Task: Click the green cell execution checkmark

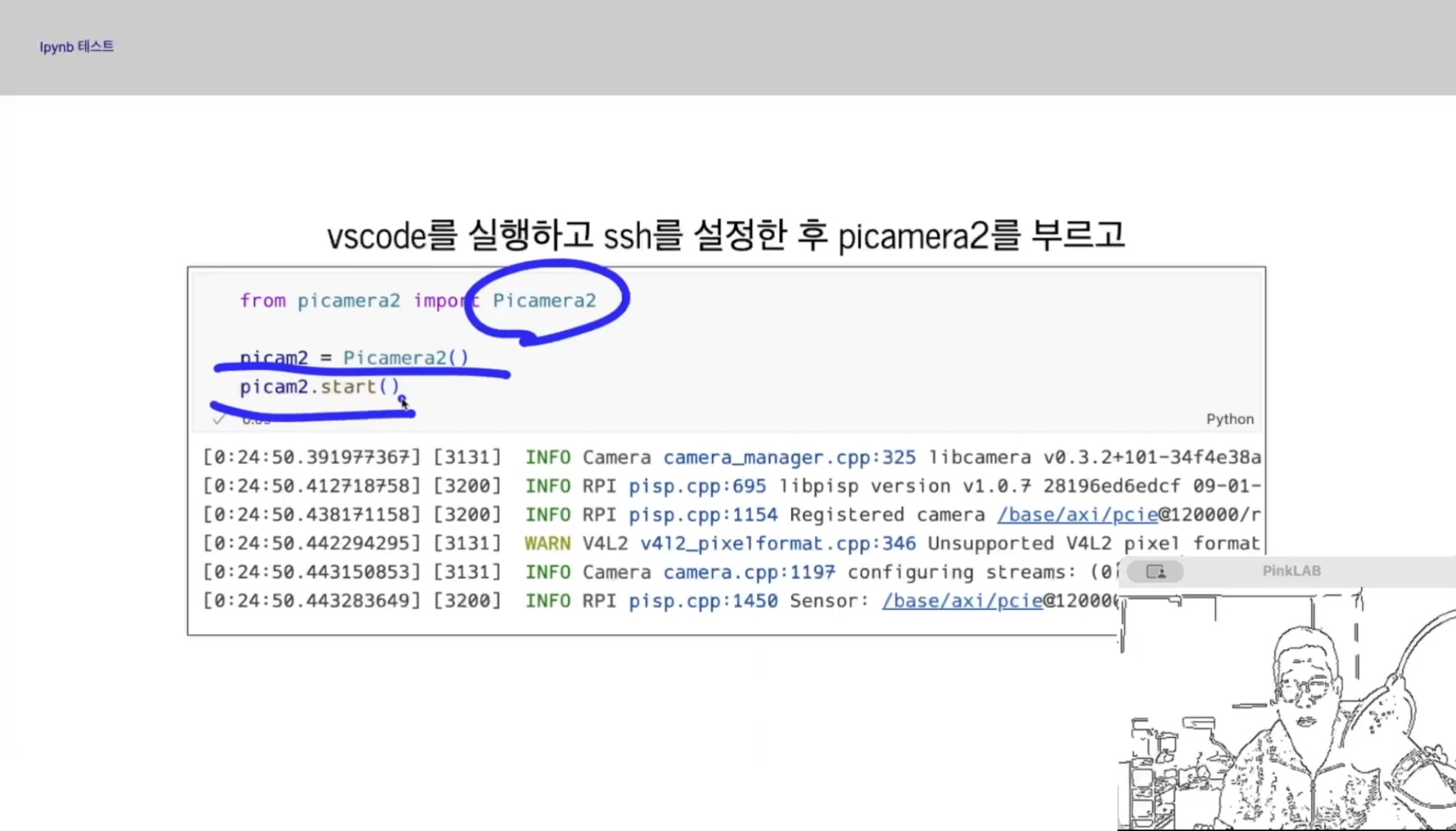Action: pos(219,419)
